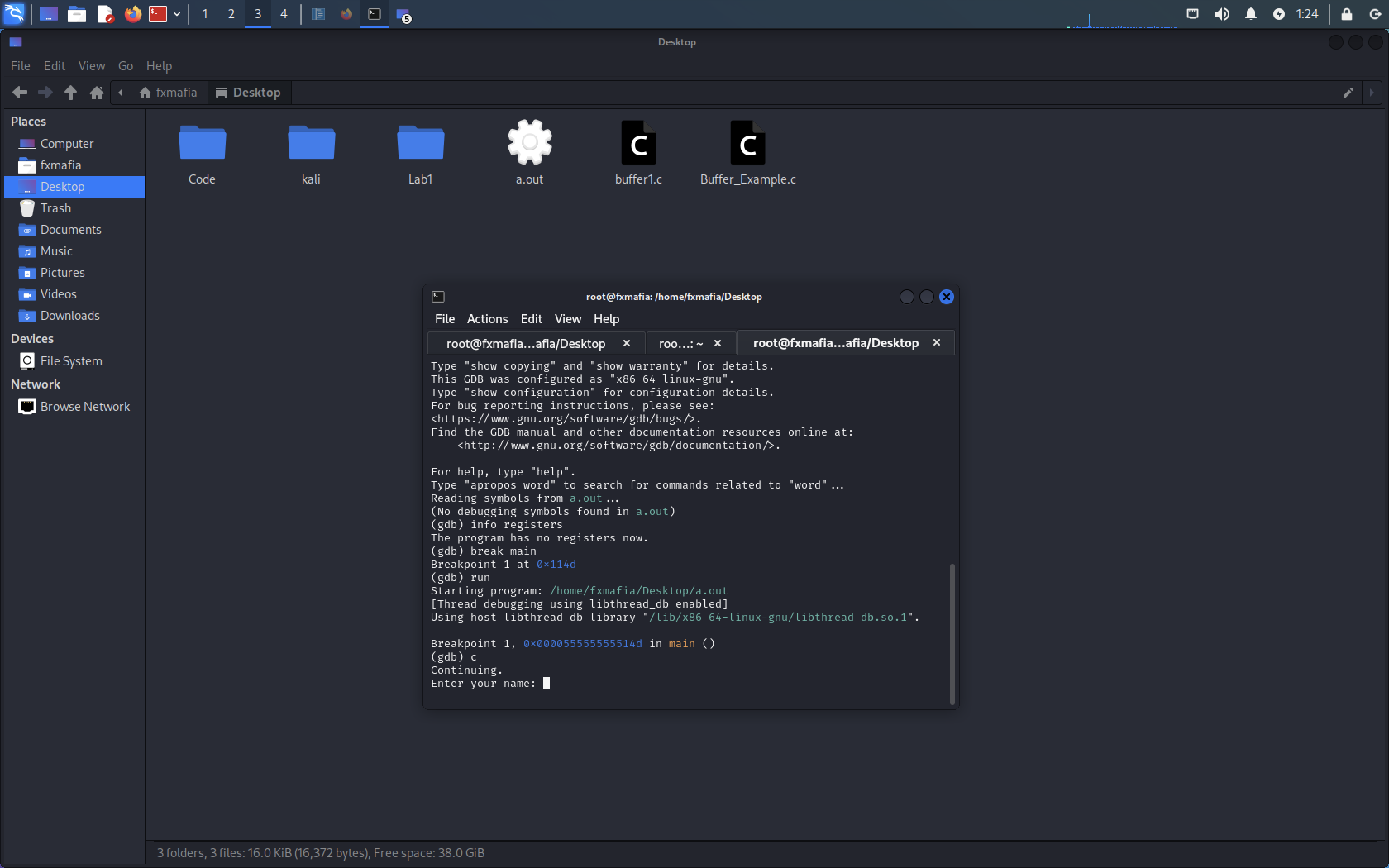Launch Firefox from the top panel

133,14
